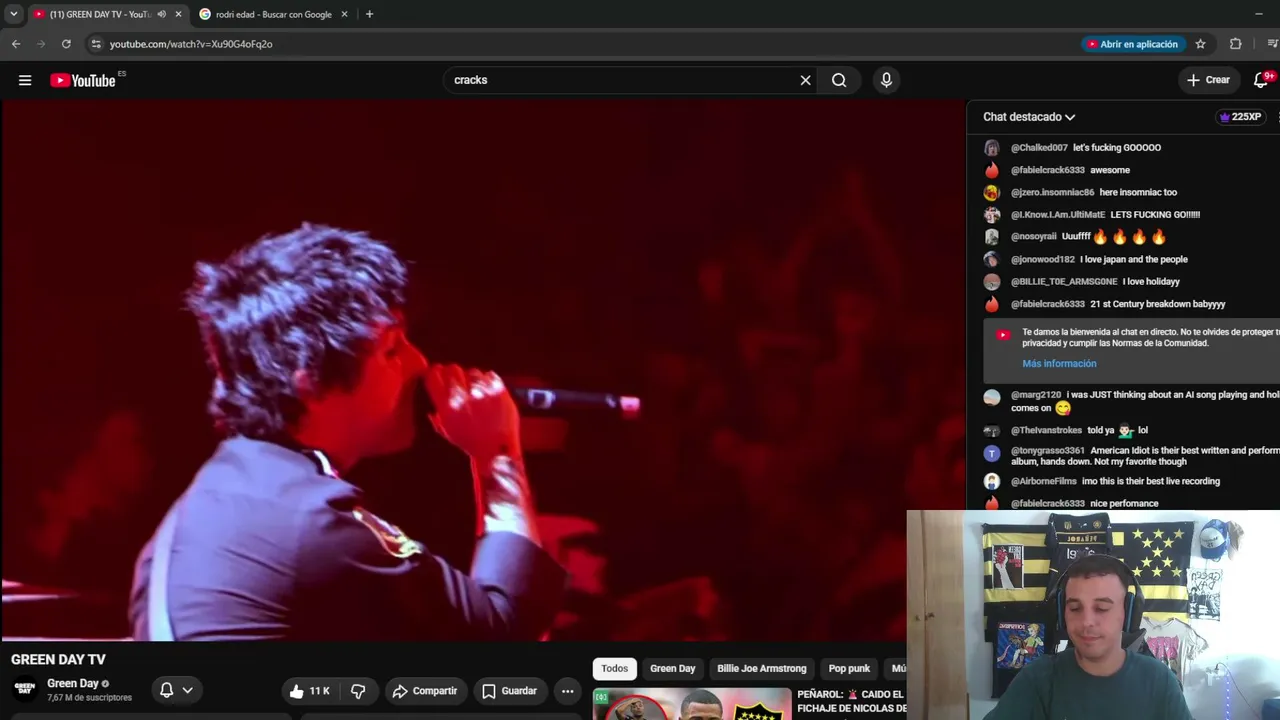Open the browser extensions puzzle icon
The image size is (1280, 720).
point(1235,44)
